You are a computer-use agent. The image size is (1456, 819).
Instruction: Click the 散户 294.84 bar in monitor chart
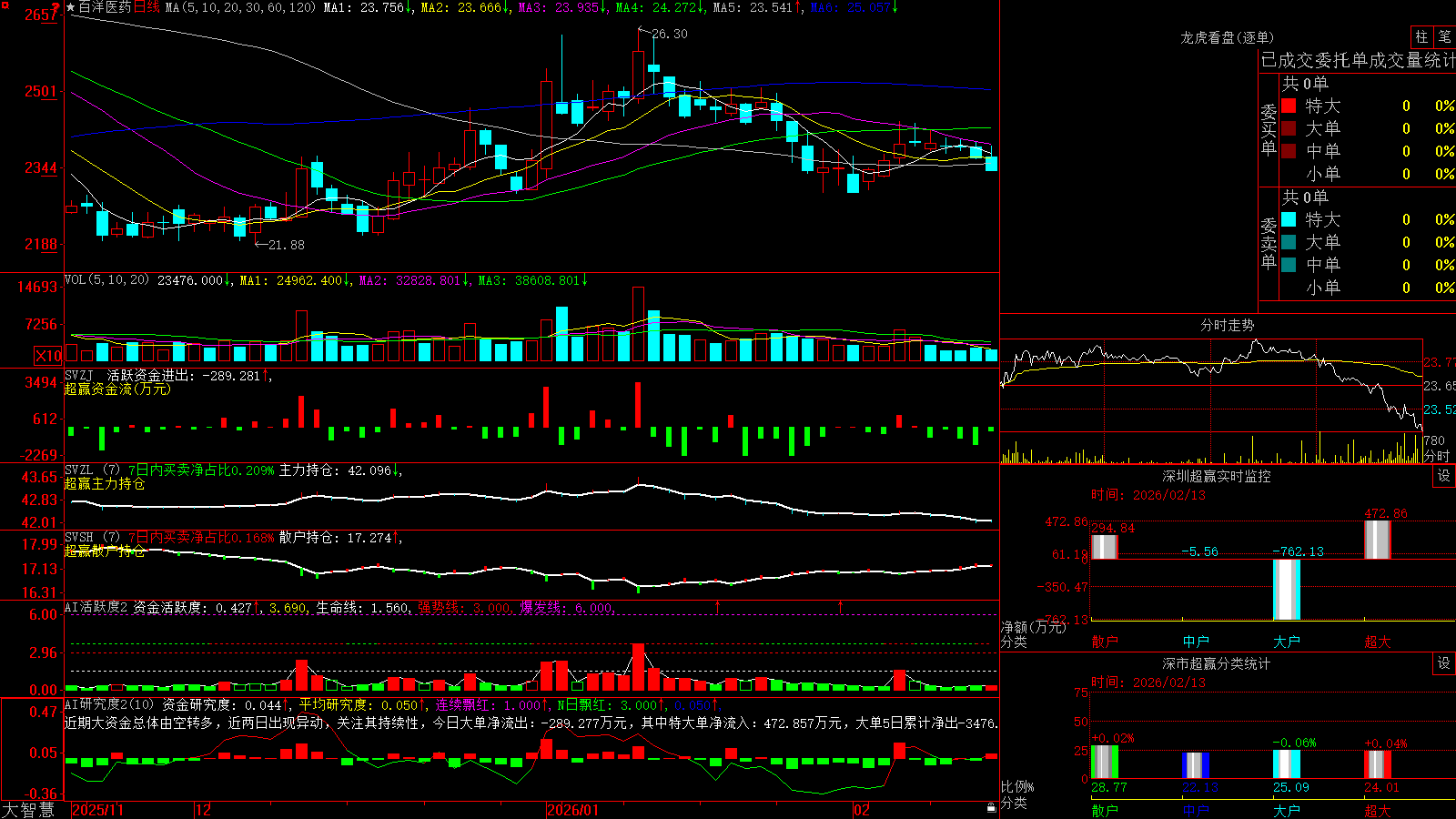tap(1105, 547)
